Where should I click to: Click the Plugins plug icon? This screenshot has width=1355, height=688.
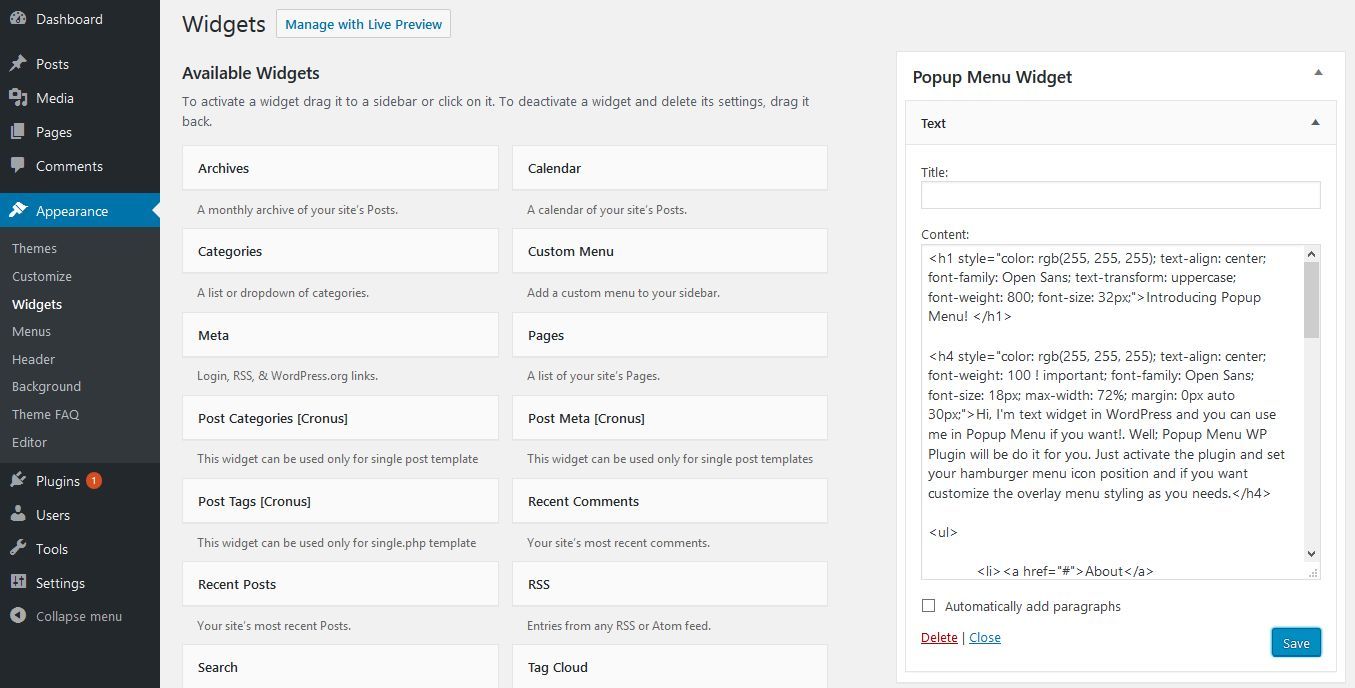point(18,481)
